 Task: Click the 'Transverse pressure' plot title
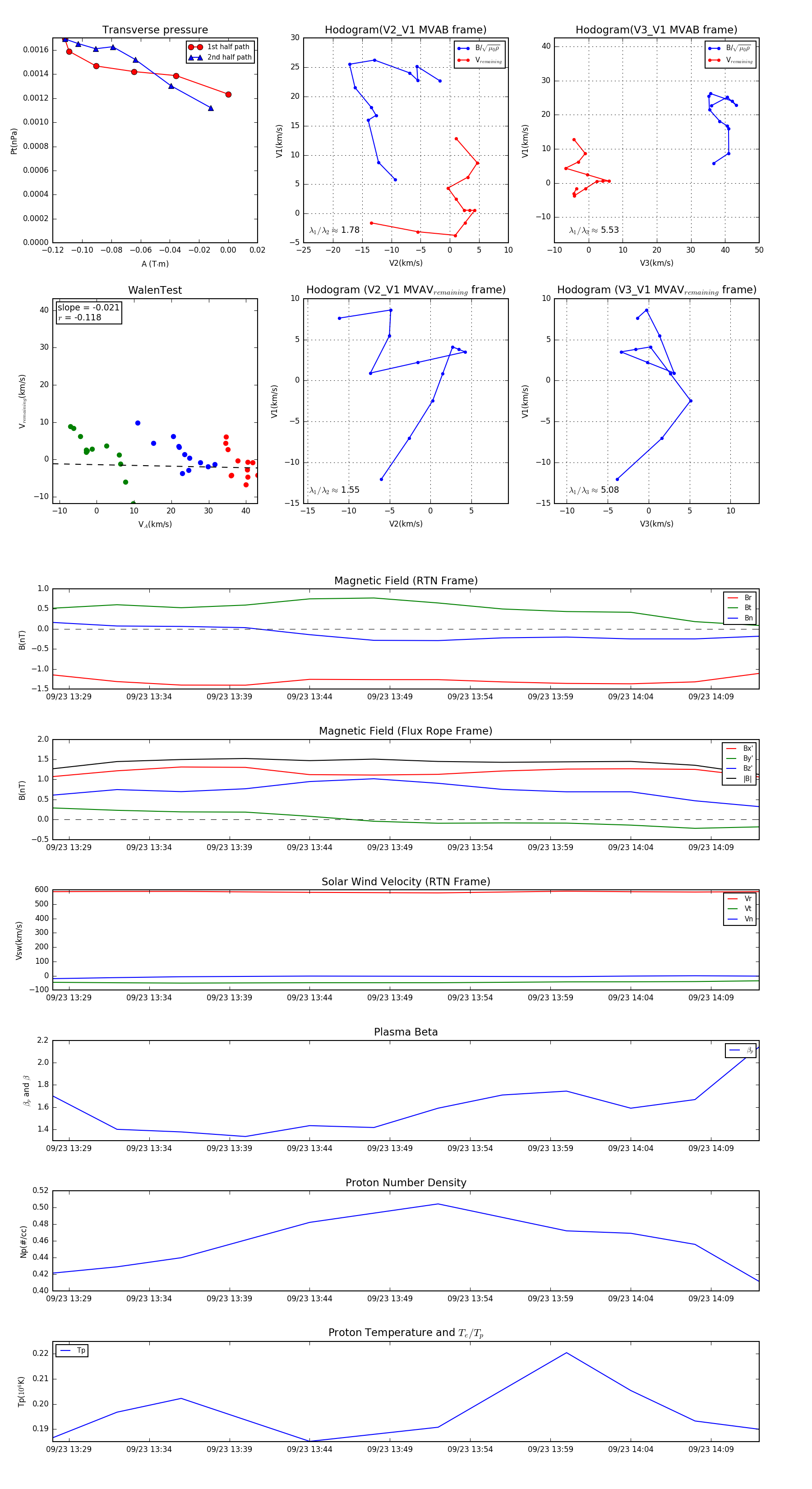[155, 30]
